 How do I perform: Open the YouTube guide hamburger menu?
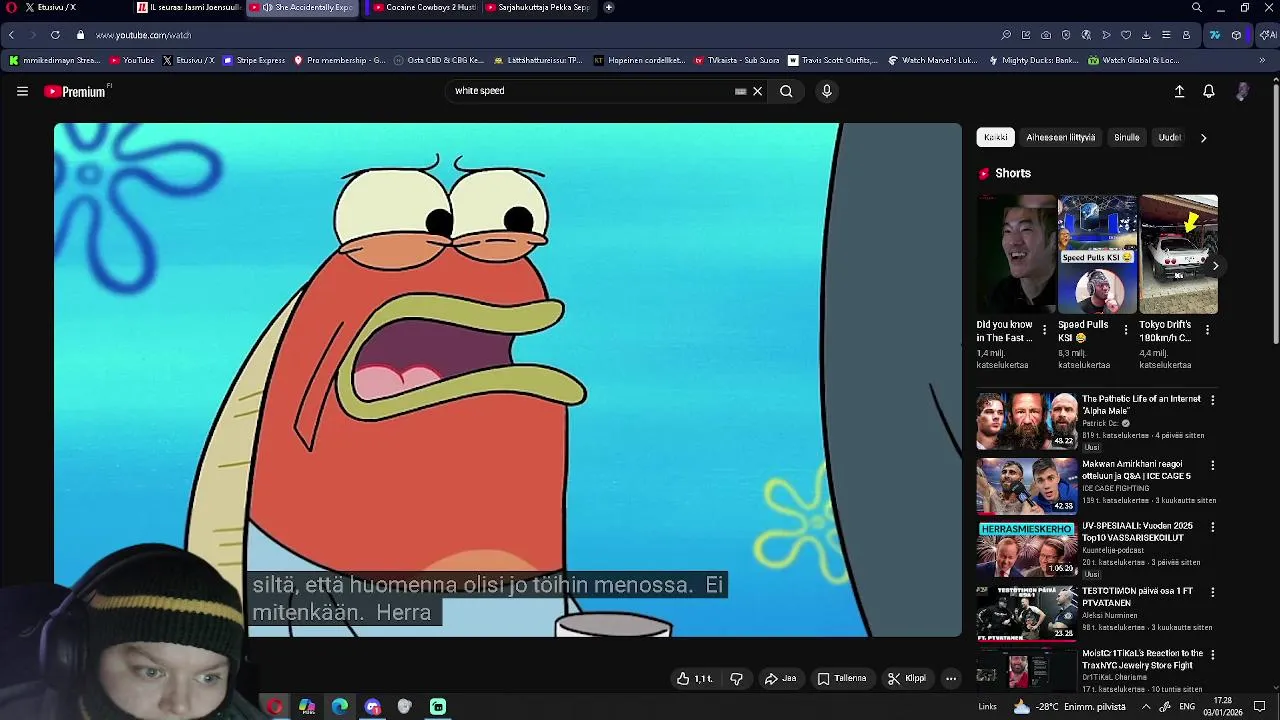[22, 91]
